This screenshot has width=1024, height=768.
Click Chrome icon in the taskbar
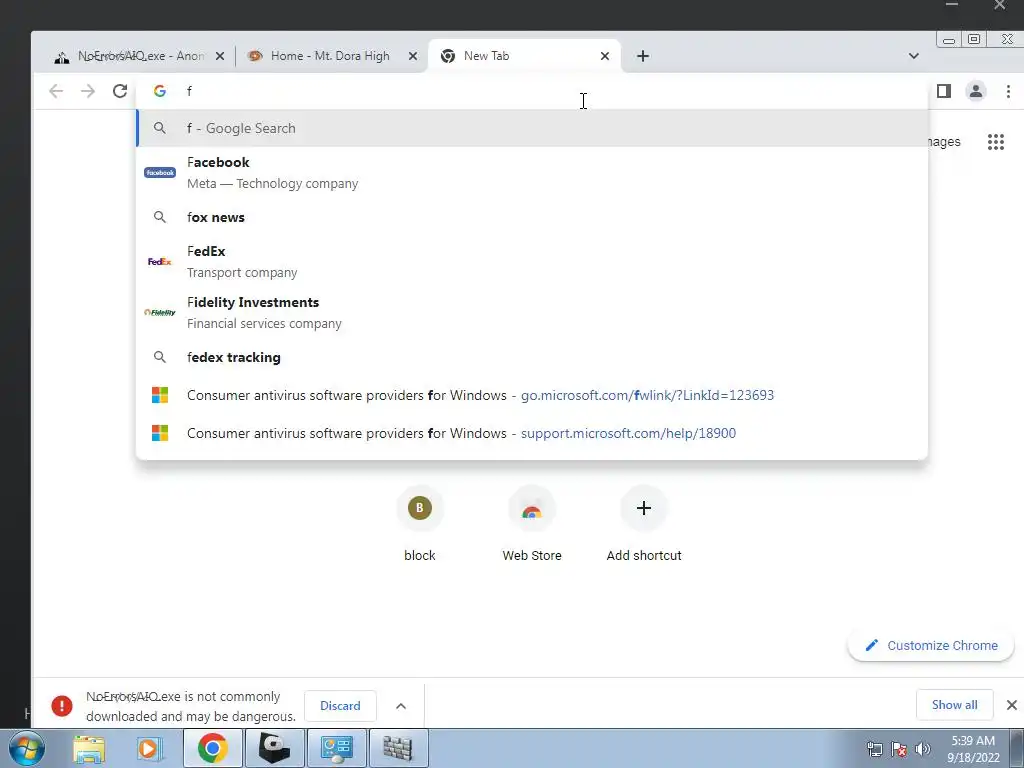click(x=213, y=748)
